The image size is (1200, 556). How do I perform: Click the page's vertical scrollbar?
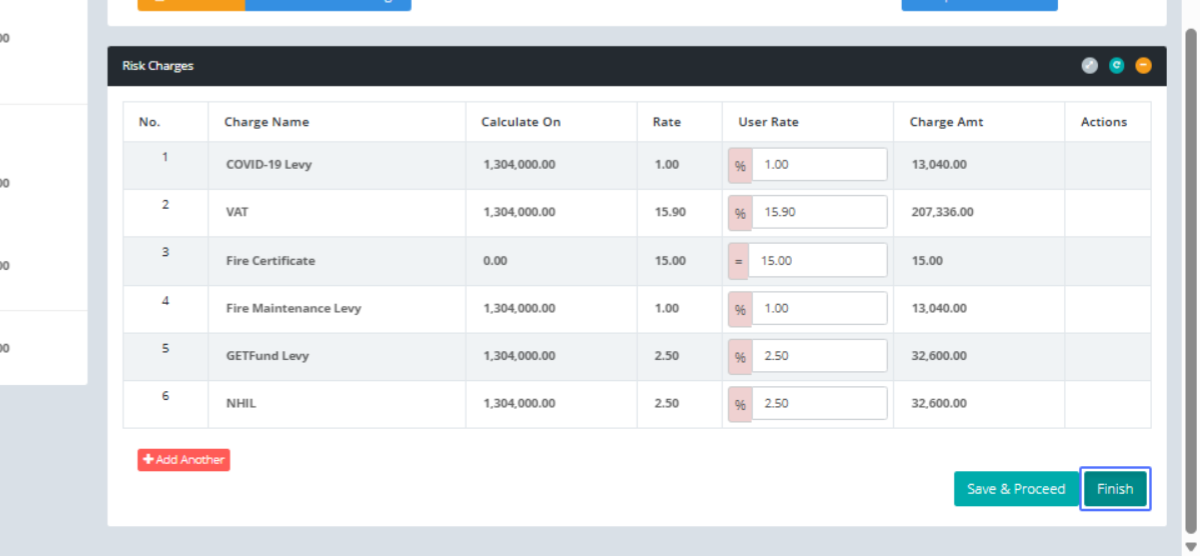click(x=1190, y=280)
